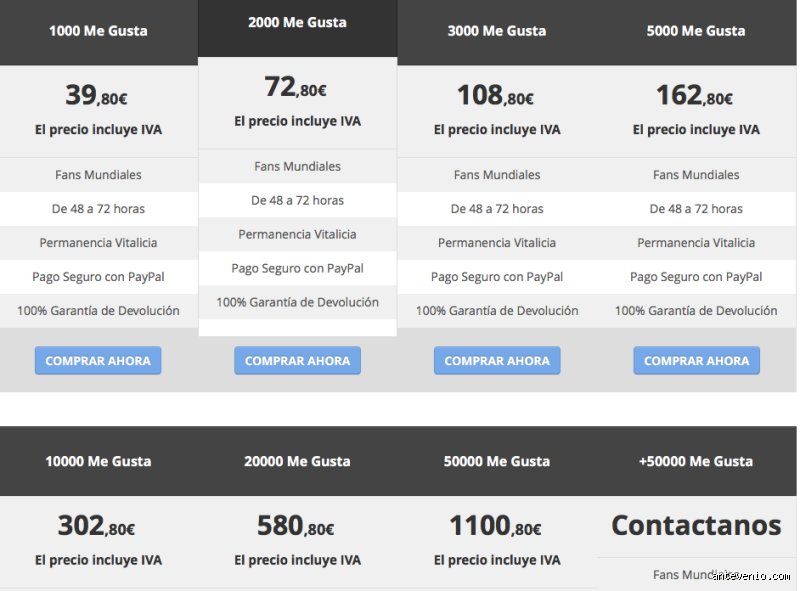Click 'El precio incluye IVA' under 72,80€
The height and width of the screenshot is (591, 800).
click(x=297, y=121)
